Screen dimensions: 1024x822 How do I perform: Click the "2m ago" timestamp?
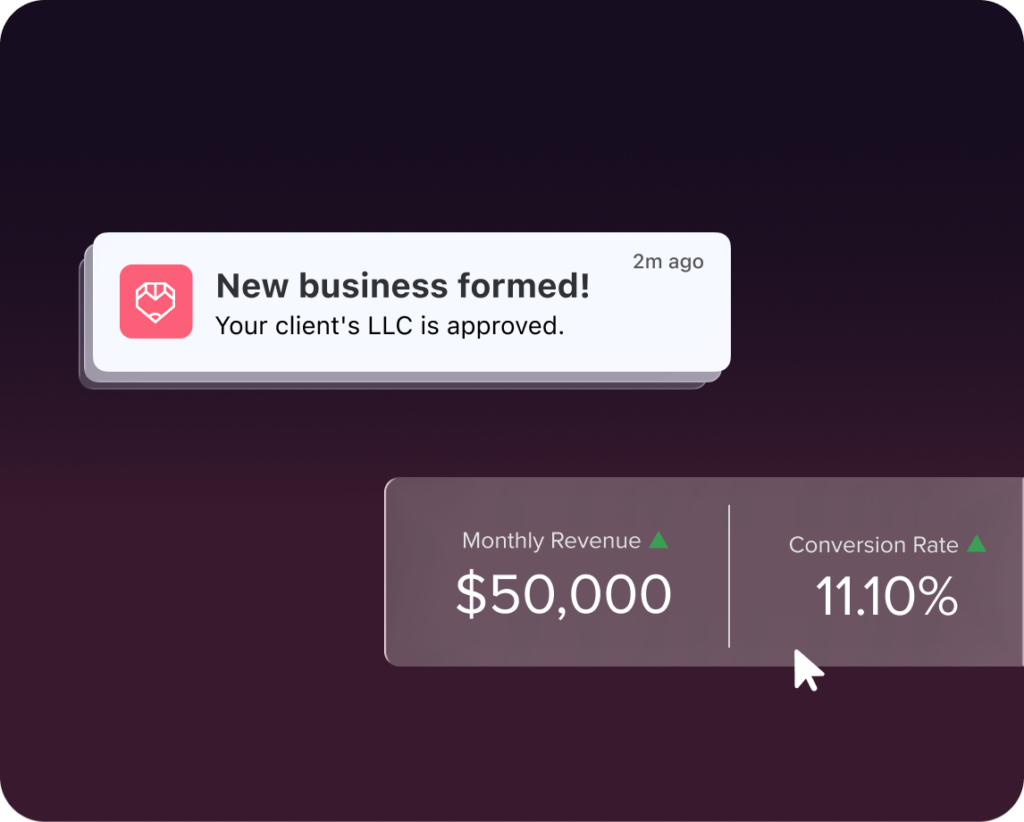point(668,262)
